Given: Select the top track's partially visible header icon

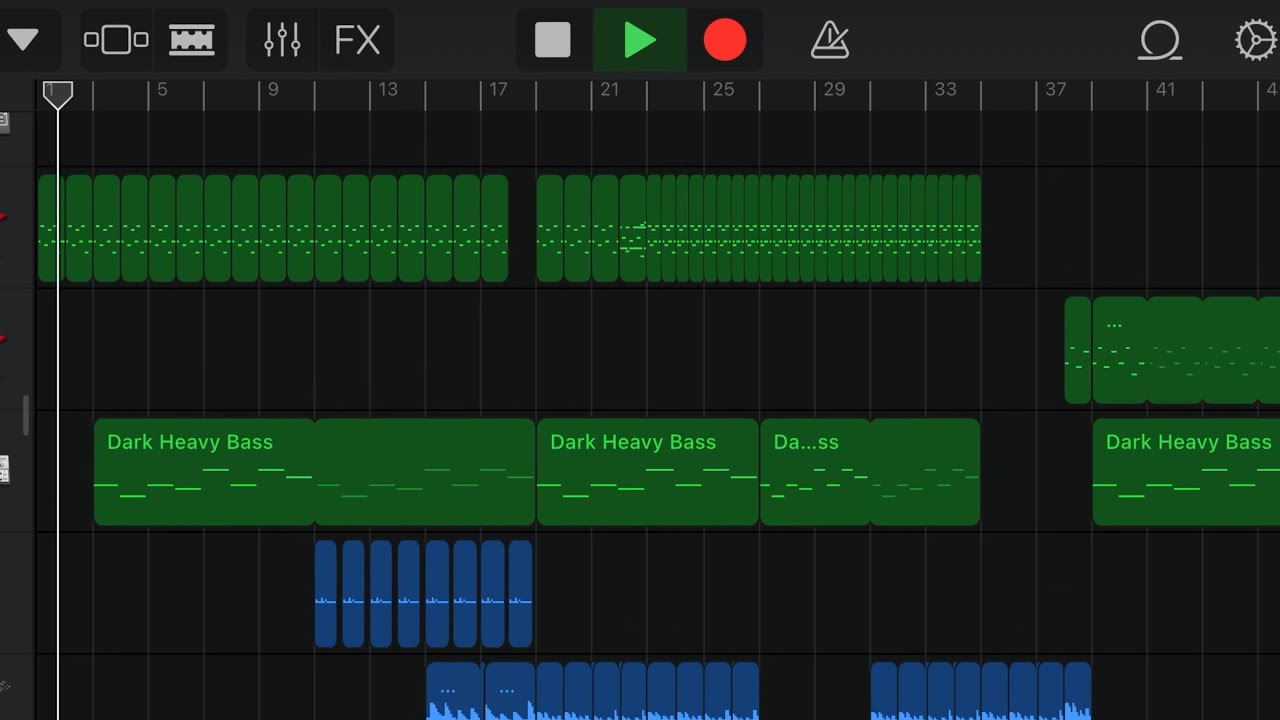Looking at the screenshot, I should click(4, 122).
